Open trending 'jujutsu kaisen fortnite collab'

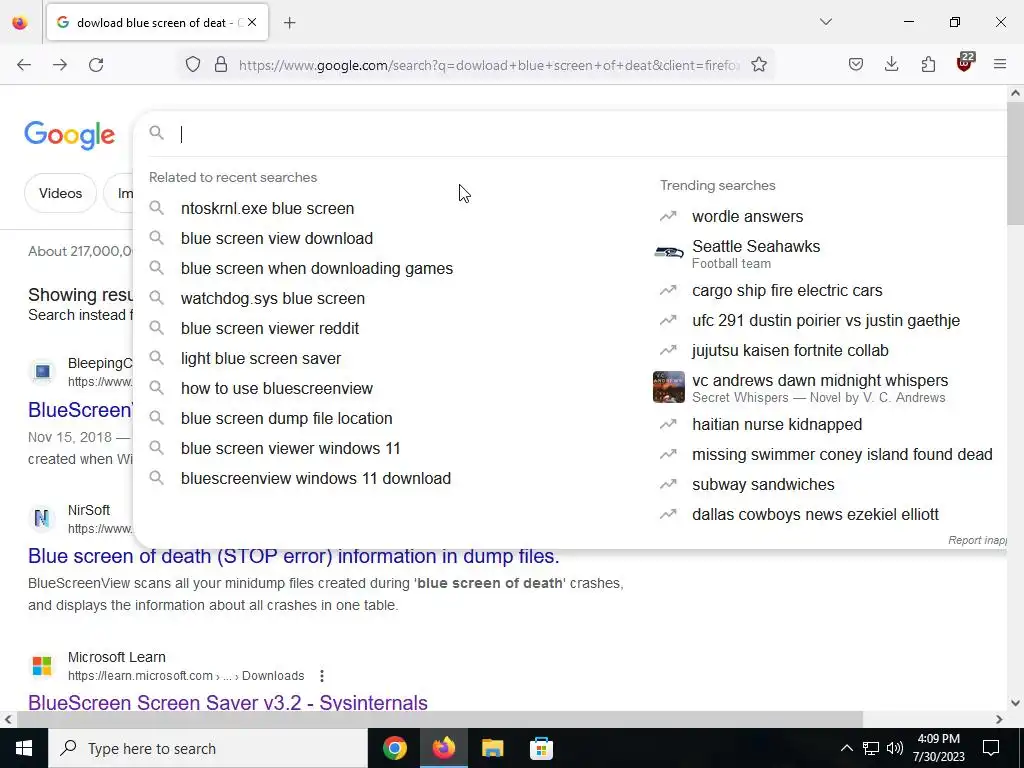(x=790, y=351)
